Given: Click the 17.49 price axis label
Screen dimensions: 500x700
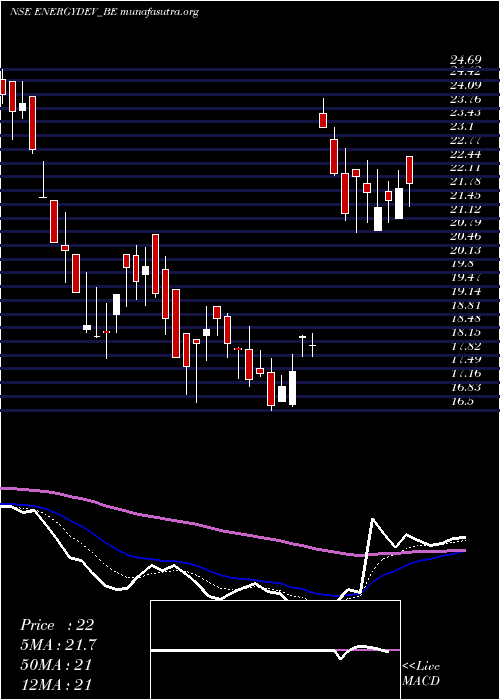Looking at the screenshot, I should pos(465,361).
